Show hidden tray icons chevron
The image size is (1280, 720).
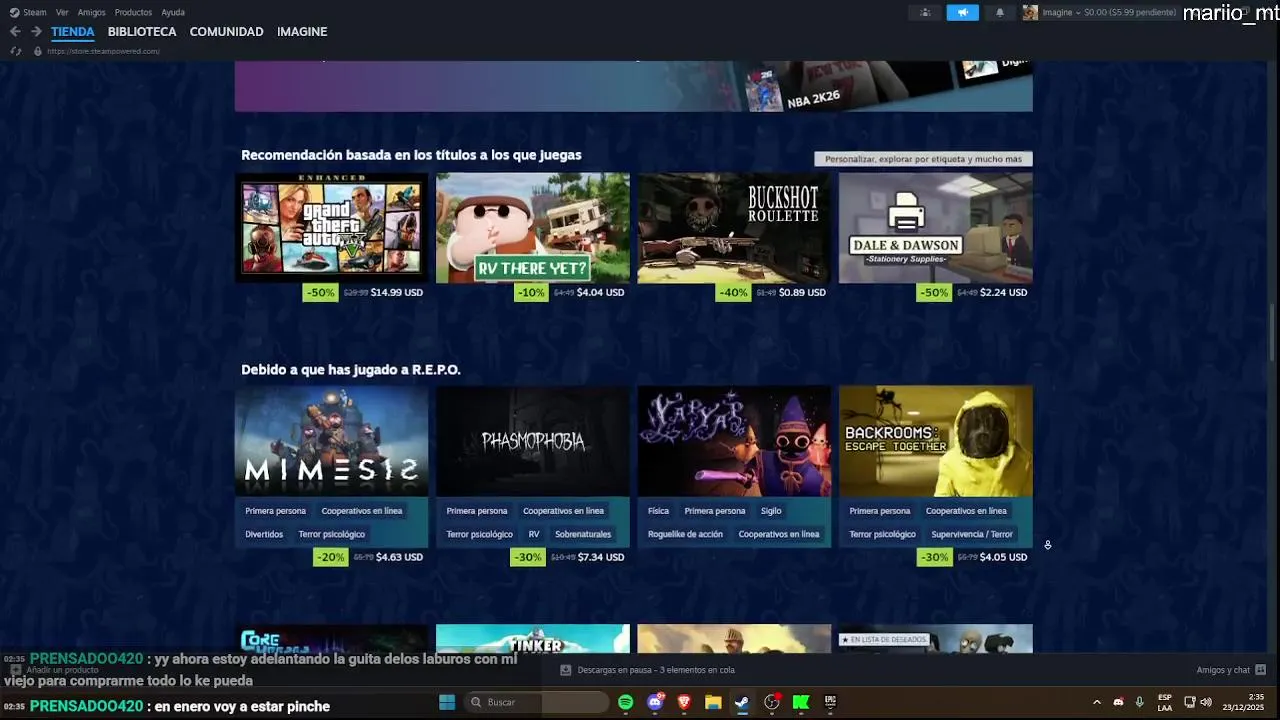point(1097,702)
